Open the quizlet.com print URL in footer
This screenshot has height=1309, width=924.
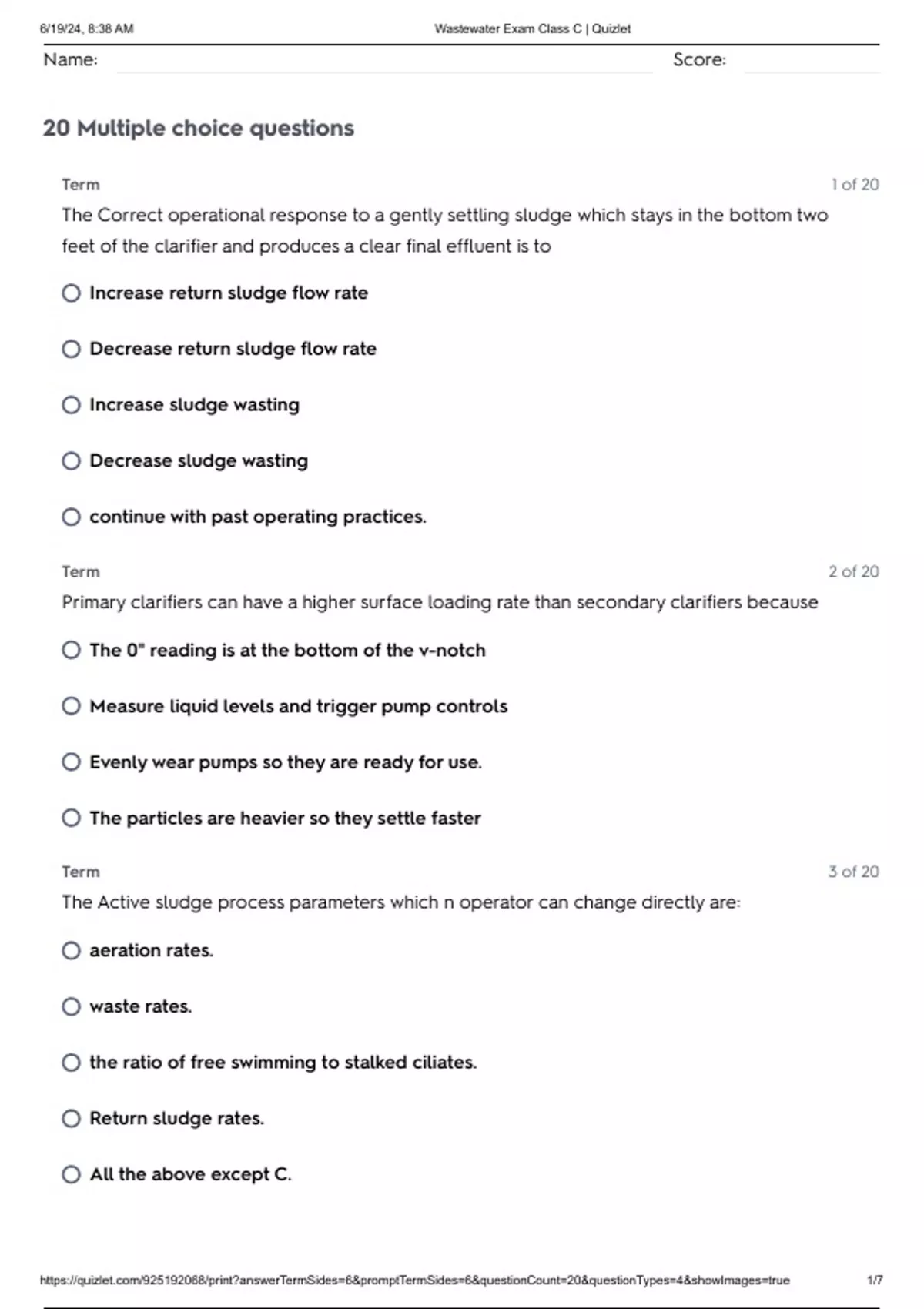click(x=414, y=1281)
